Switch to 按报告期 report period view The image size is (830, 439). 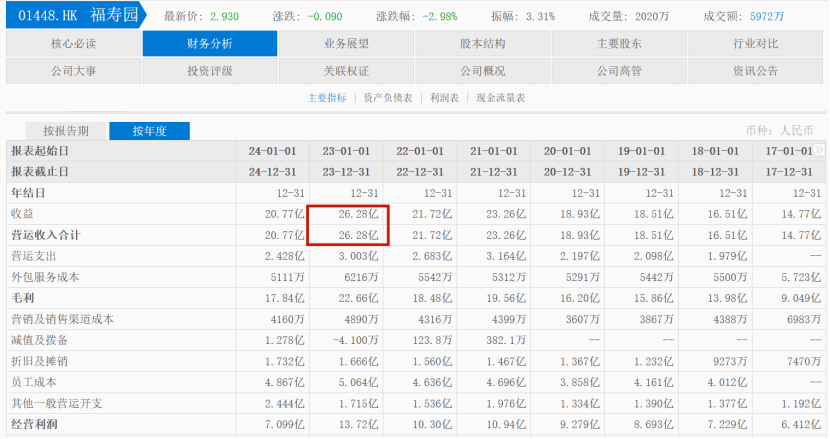pos(65,131)
